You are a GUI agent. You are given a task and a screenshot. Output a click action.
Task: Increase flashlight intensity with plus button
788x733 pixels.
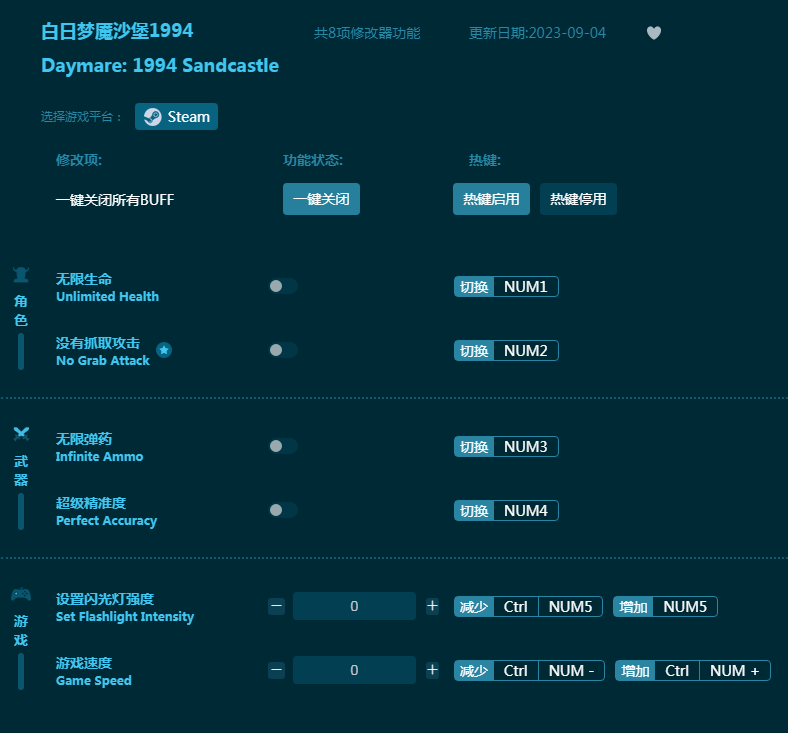point(432,606)
